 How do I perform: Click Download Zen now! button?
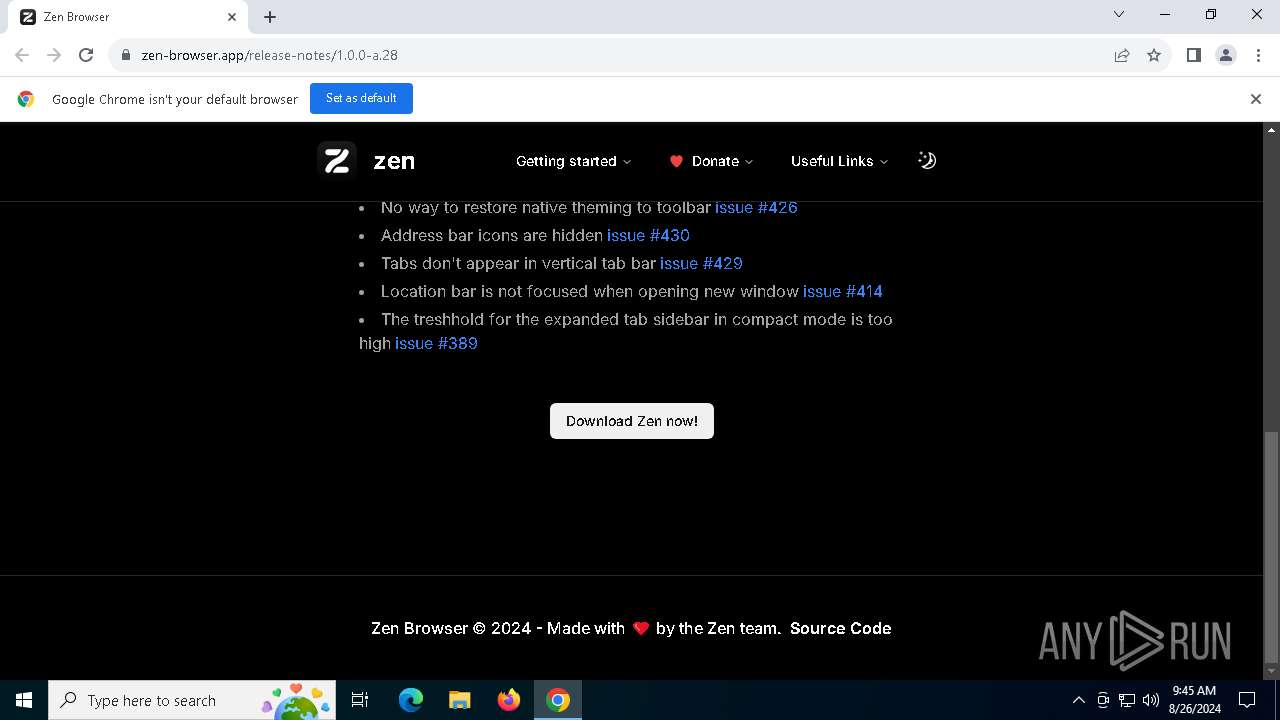pos(632,421)
